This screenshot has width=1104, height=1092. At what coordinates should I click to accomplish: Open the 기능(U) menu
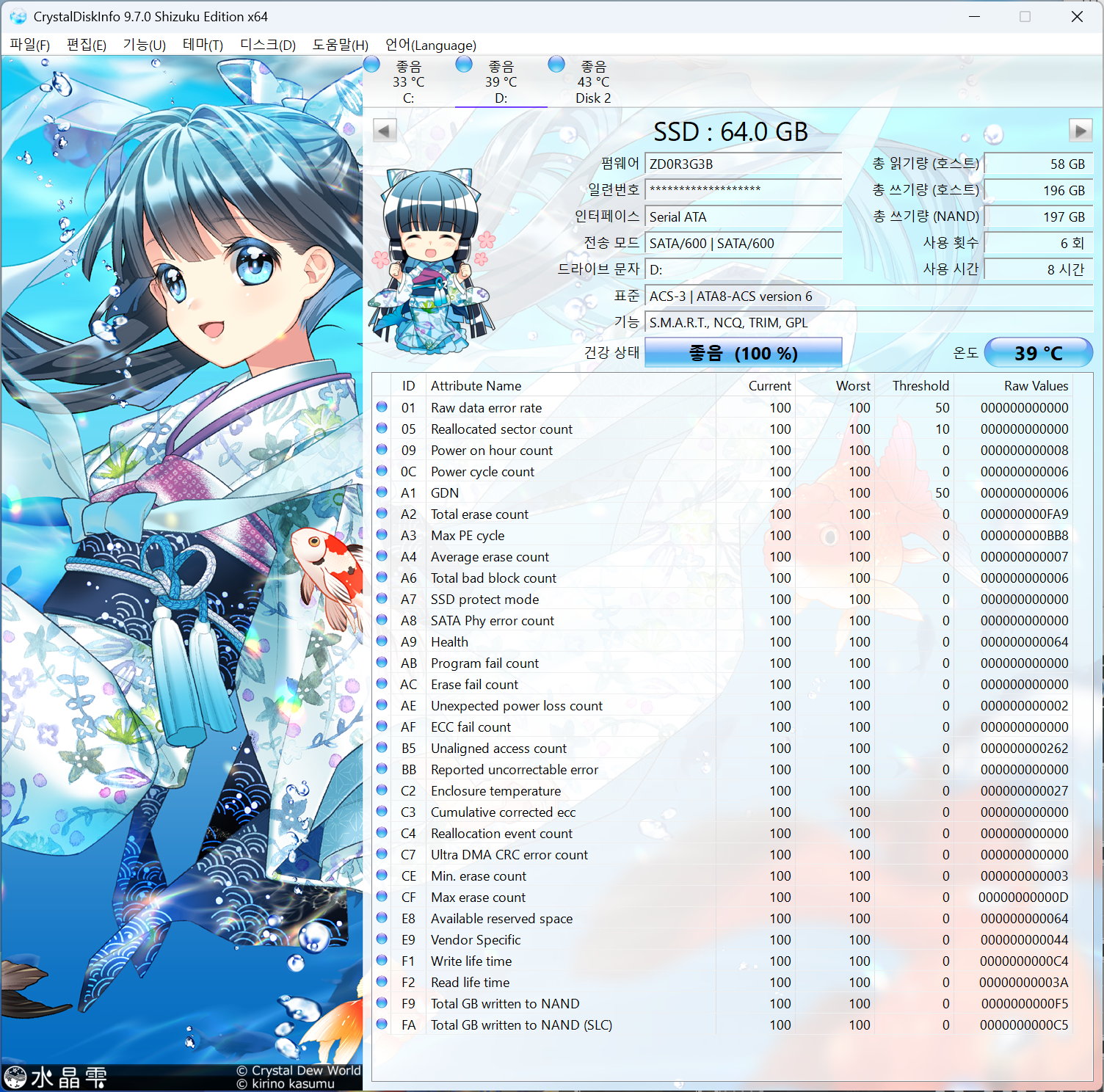(x=145, y=45)
